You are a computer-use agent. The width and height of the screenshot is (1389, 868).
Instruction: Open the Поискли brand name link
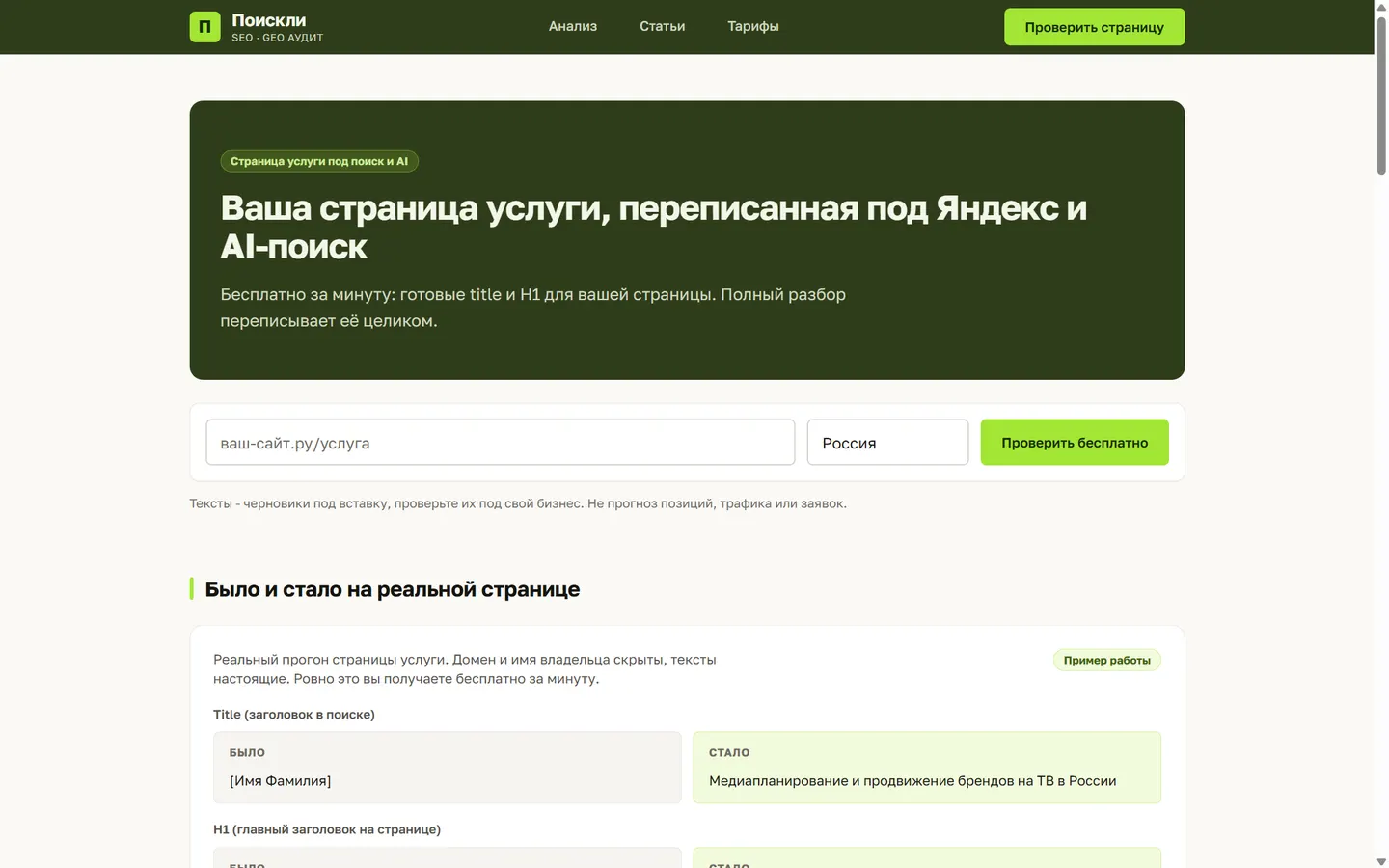tap(269, 20)
